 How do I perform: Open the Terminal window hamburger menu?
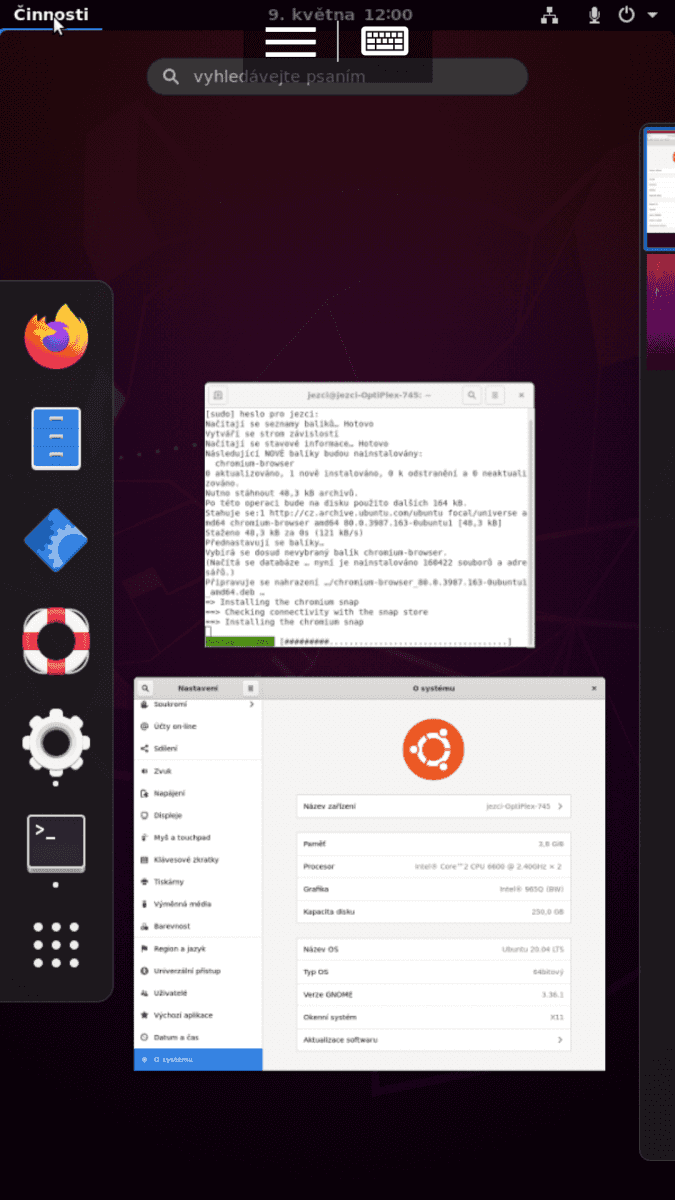tap(494, 395)
